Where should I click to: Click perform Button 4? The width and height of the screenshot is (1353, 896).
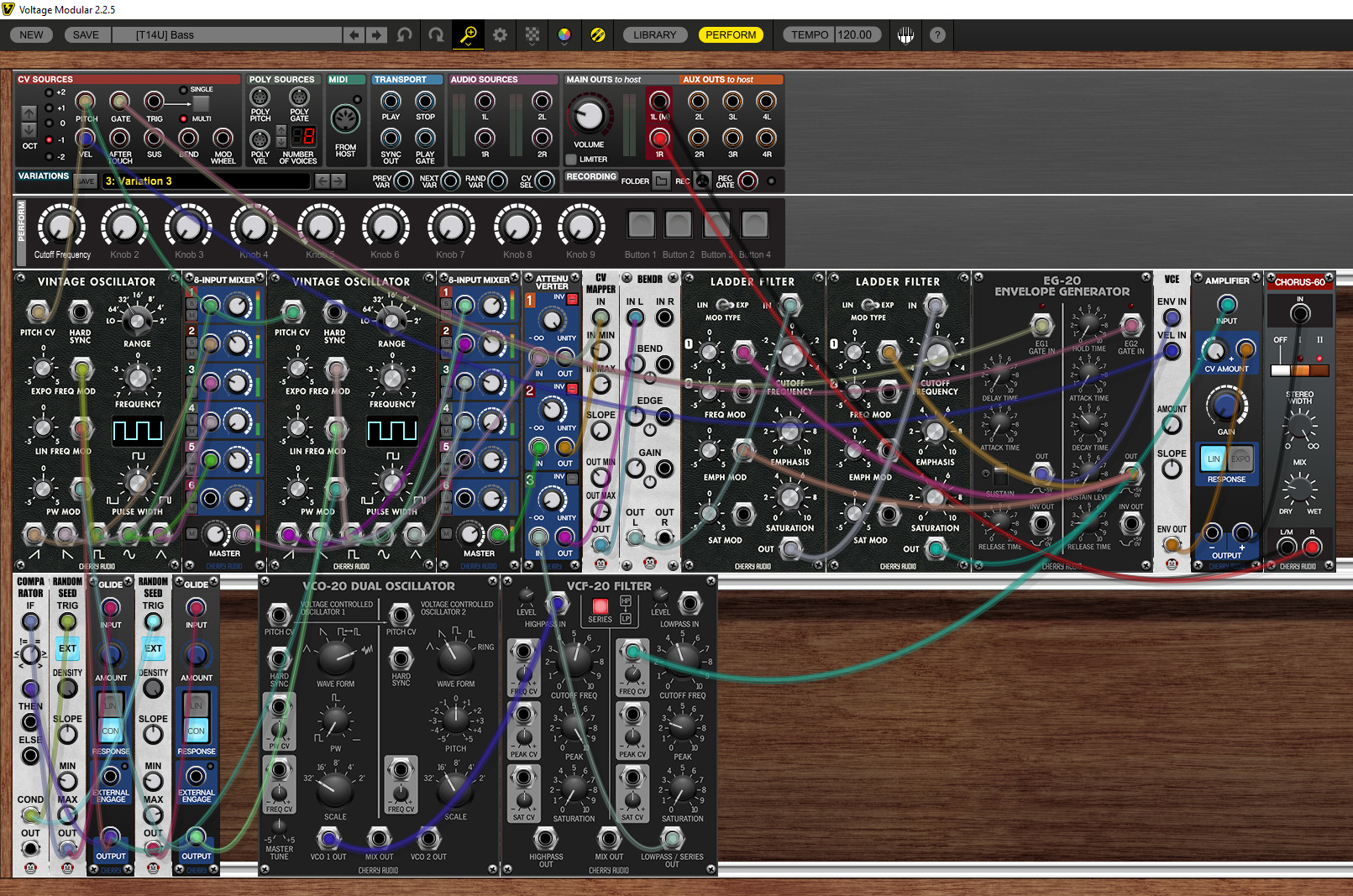click(754, 224)
